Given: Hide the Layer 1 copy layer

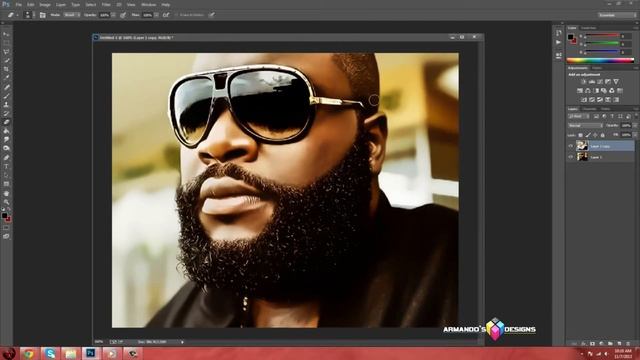Looking at the screenshot, I should (x=571, y=146).
